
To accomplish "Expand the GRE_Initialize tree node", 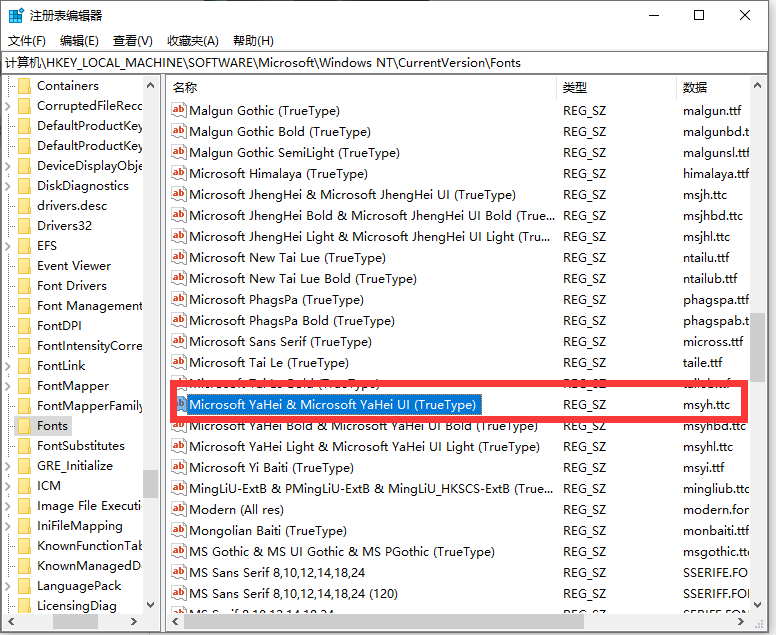I will (x=8, y=466).
